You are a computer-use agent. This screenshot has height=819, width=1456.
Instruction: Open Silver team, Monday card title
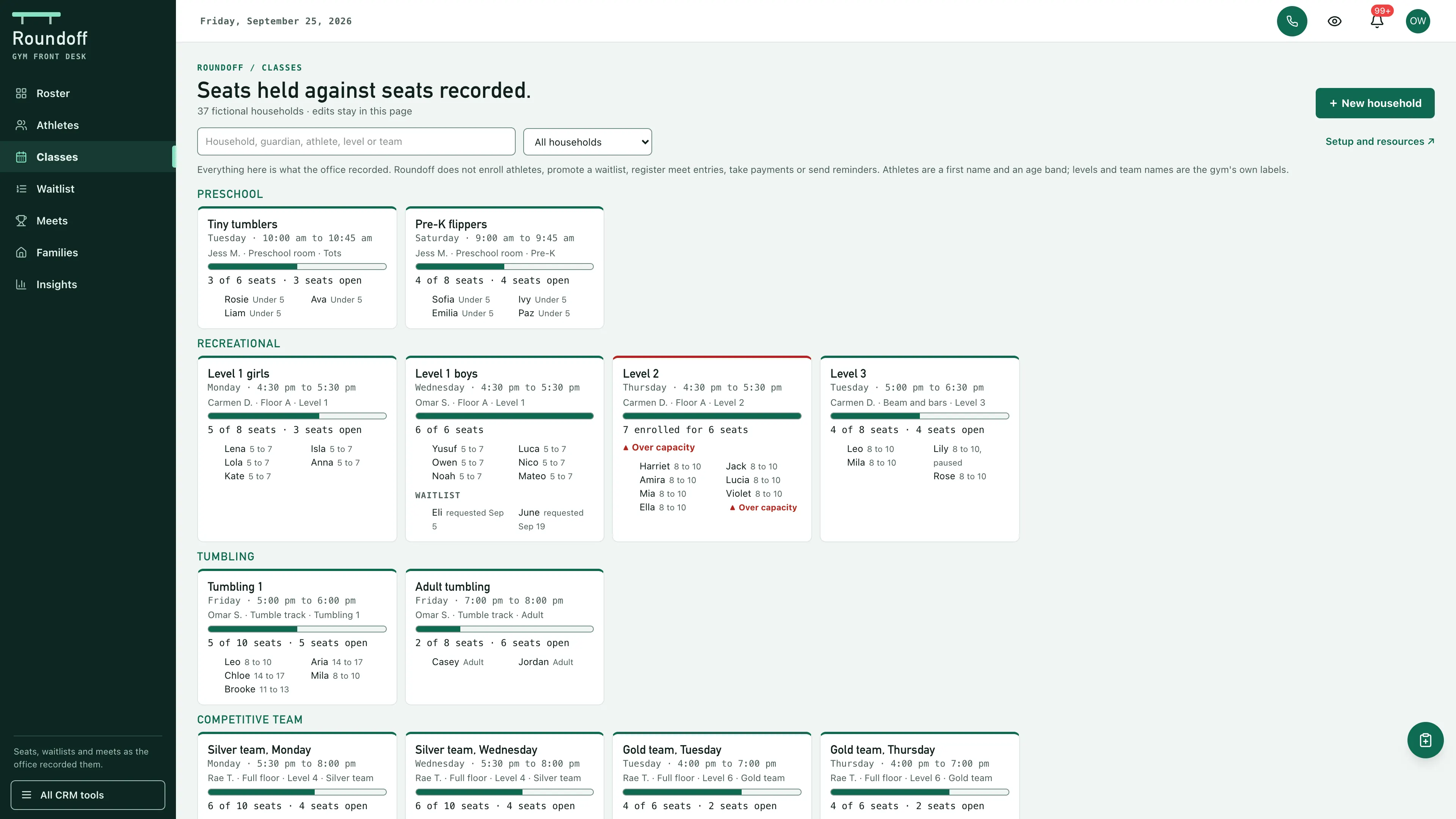click(259, 750)
